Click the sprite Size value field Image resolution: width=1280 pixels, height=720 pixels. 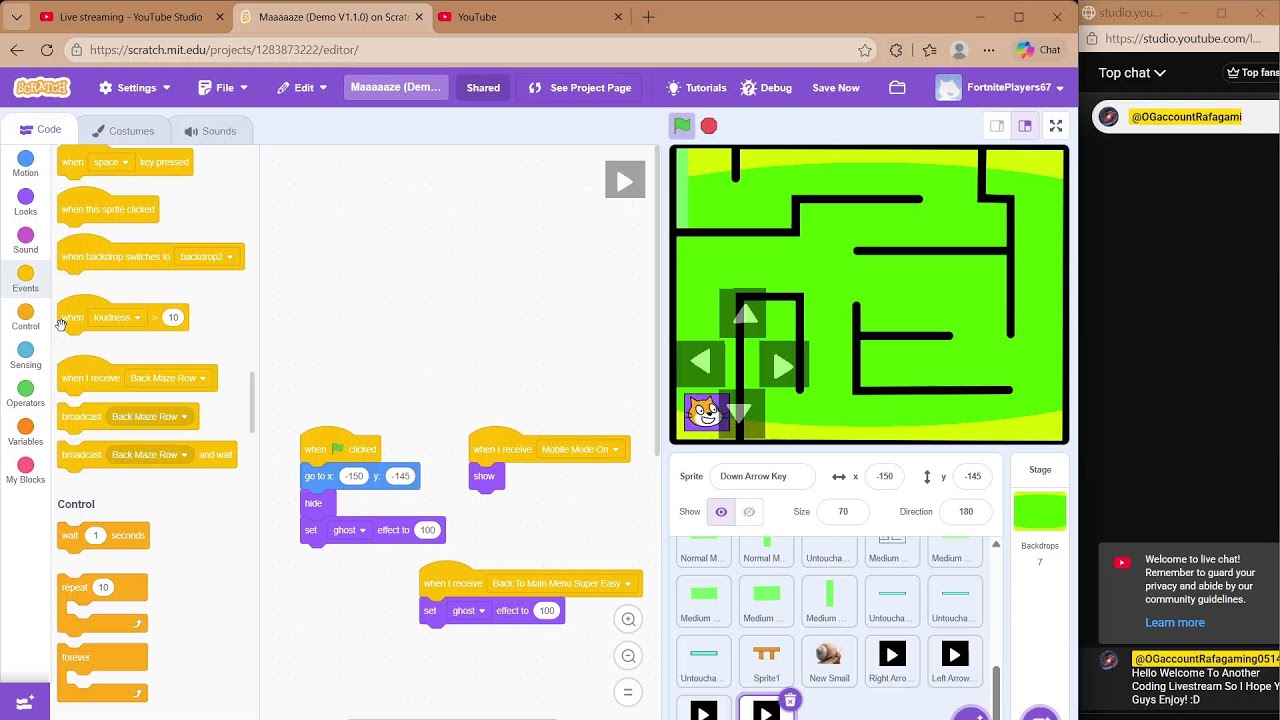click(x=843, y=512)
